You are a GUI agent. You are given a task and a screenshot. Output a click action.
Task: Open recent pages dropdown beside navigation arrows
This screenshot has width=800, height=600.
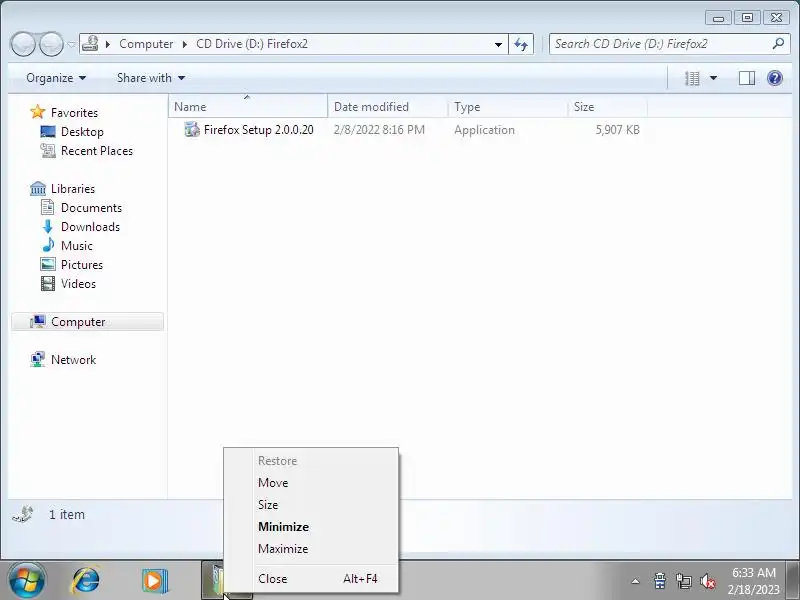pyautogui.click(x=71, y=44)
